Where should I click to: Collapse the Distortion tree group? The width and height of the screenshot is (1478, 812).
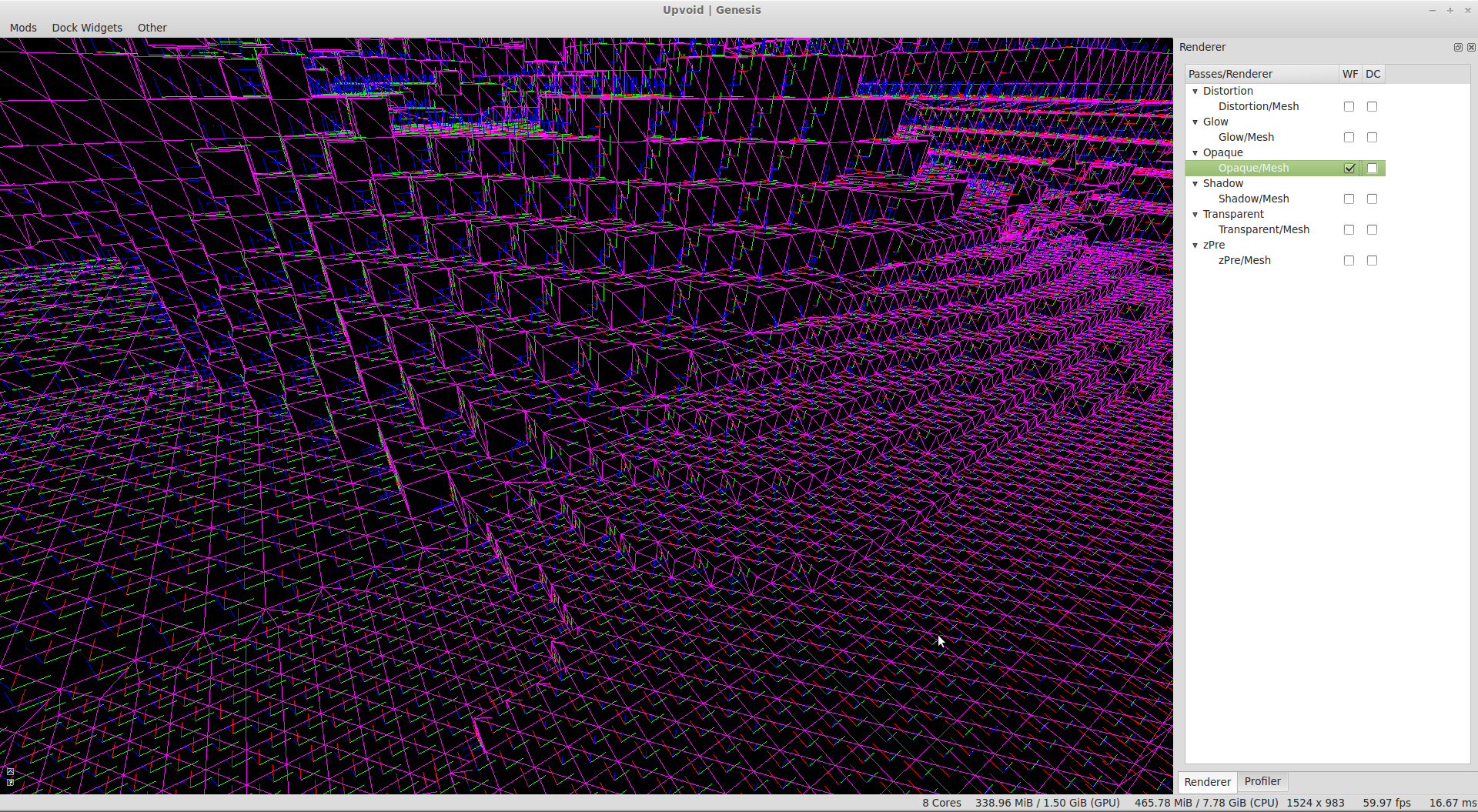pos(1195,91)
